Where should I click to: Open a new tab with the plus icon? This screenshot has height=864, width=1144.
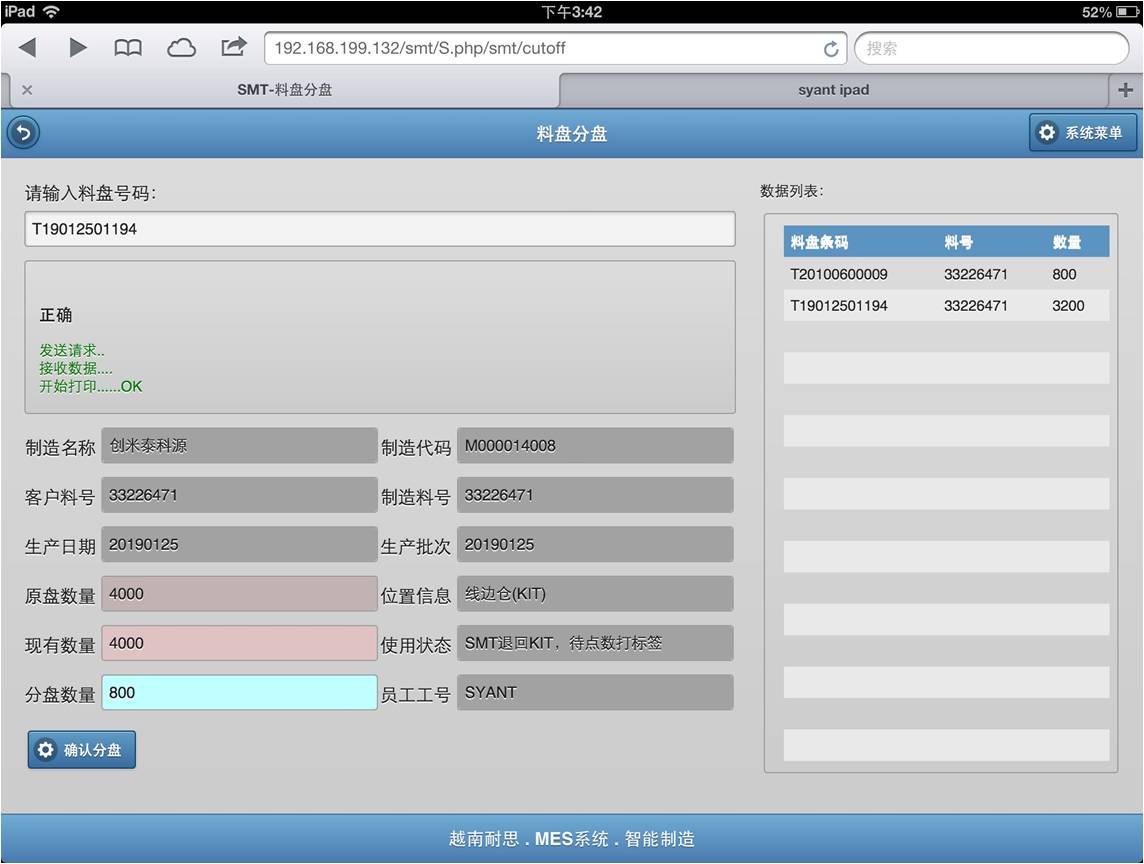(x=1126, y=90)
